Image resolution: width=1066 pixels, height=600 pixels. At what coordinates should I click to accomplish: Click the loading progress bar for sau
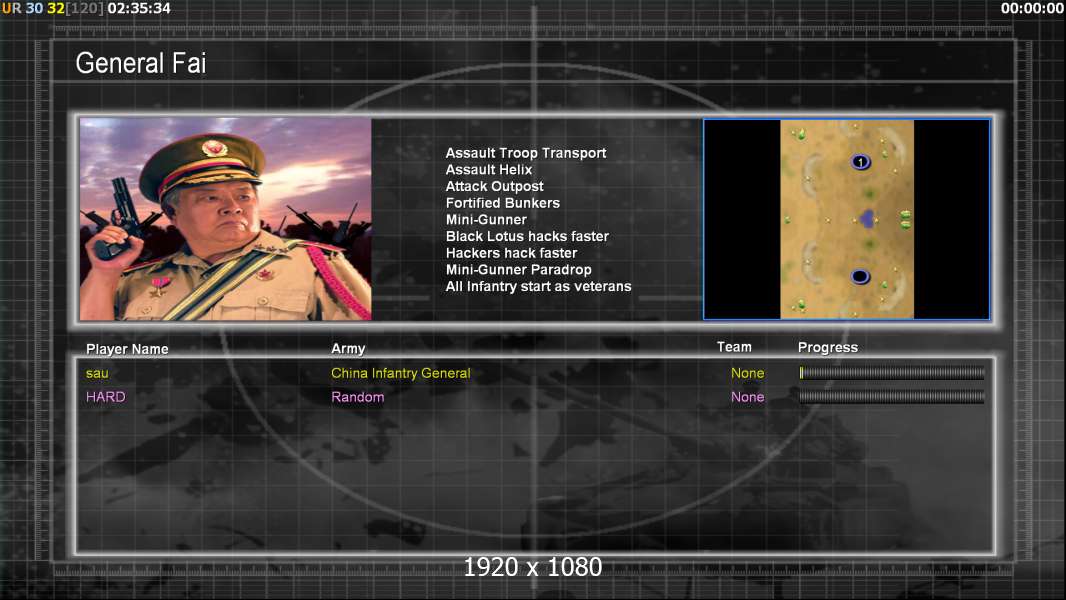point(891,372)
